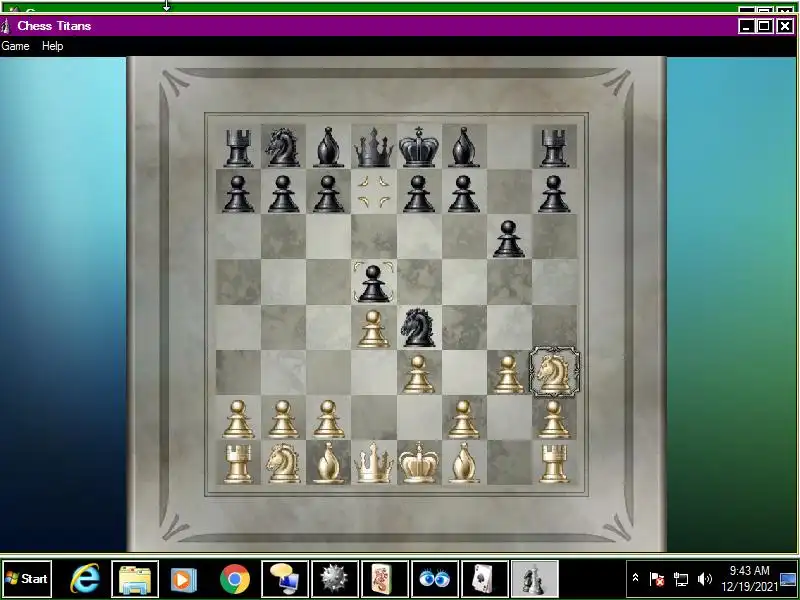Open the network tray icon
Viewport: 800px width, 600px height.
pos(681,579)
